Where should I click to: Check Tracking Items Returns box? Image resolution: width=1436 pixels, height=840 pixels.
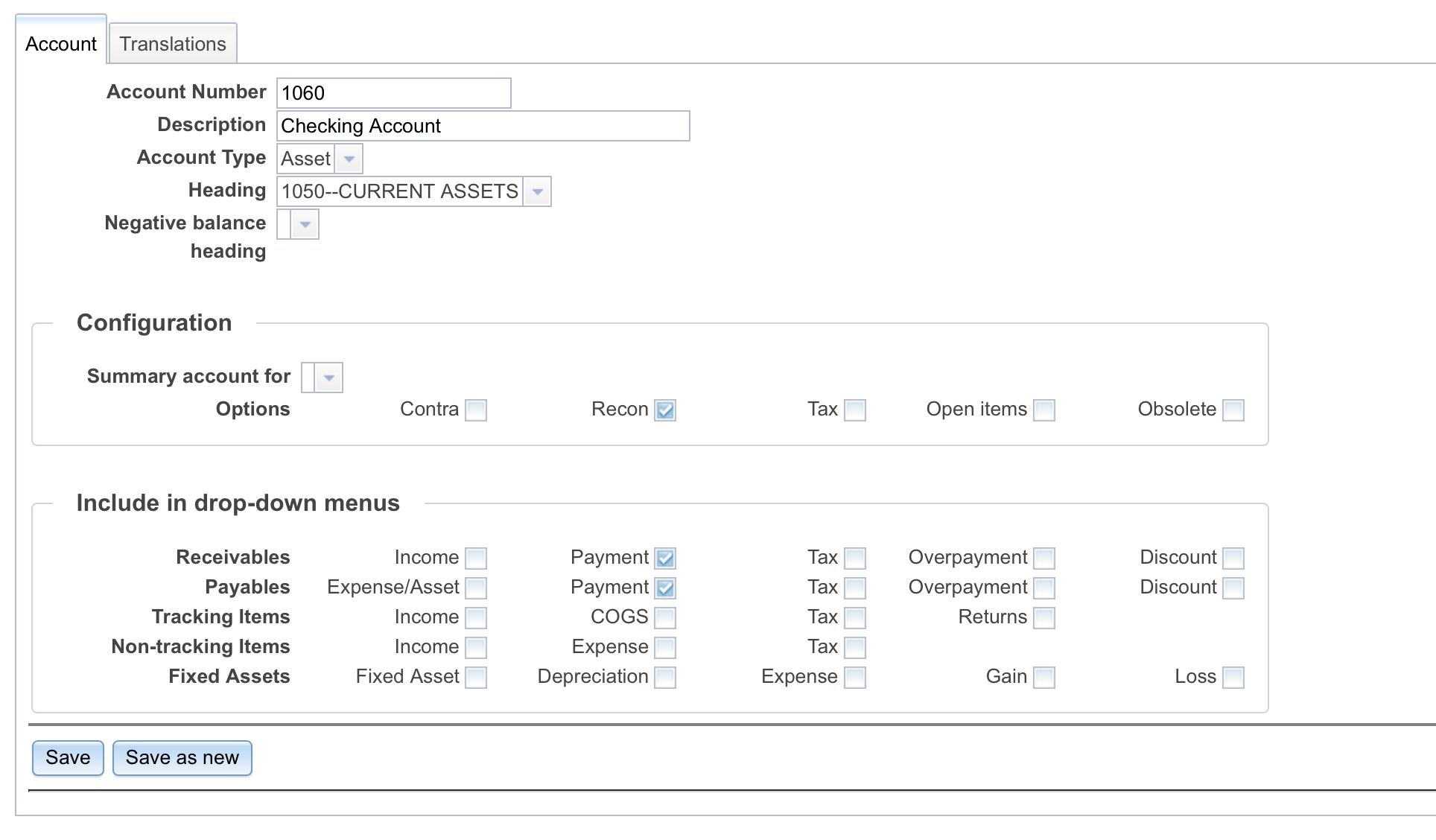1044,617
